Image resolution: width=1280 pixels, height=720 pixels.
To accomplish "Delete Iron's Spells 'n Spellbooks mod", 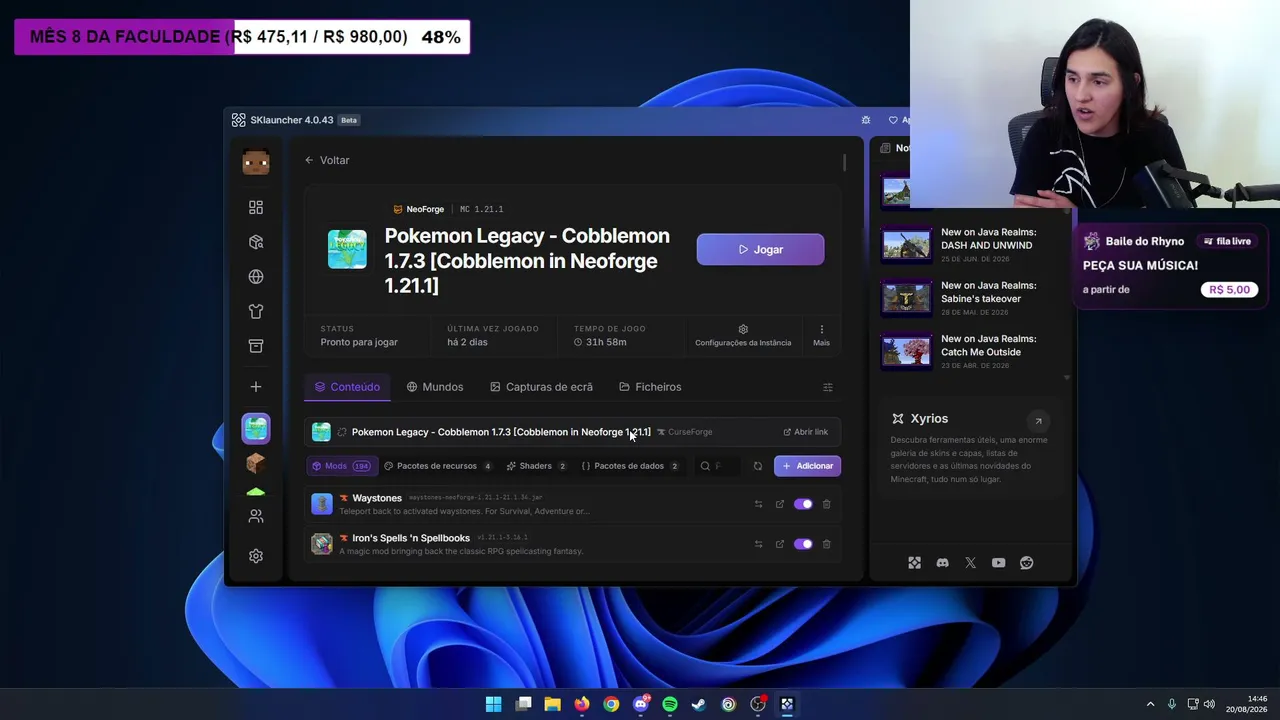I will (x=826, y=544).
